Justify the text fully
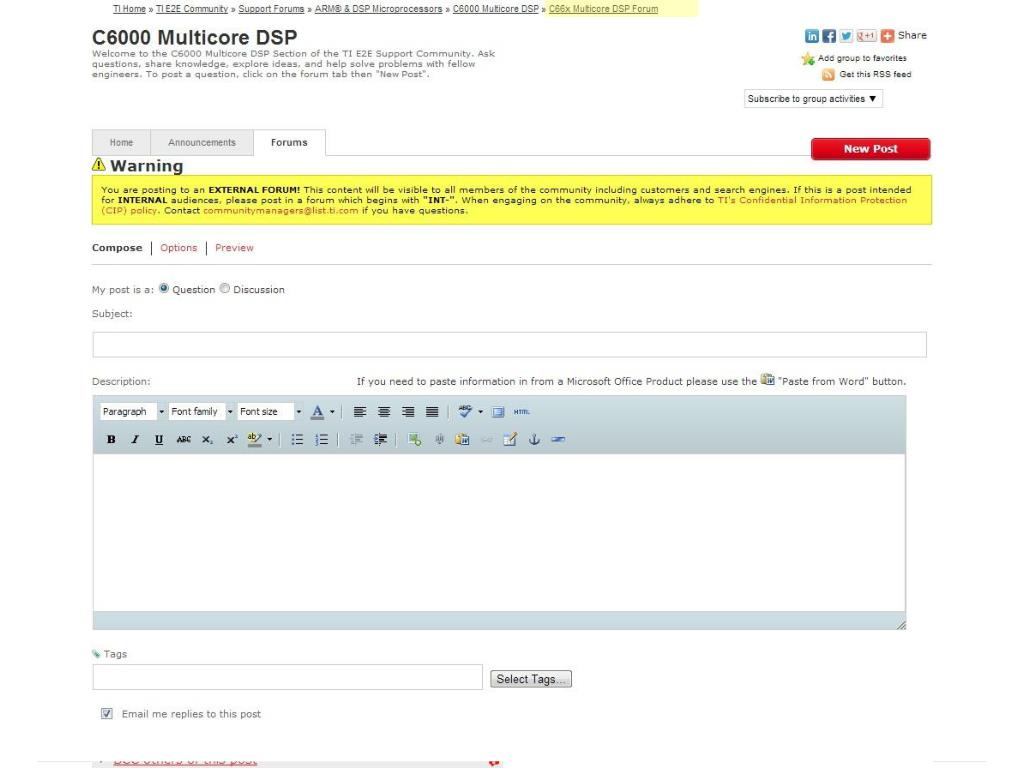 pos(432,412)
